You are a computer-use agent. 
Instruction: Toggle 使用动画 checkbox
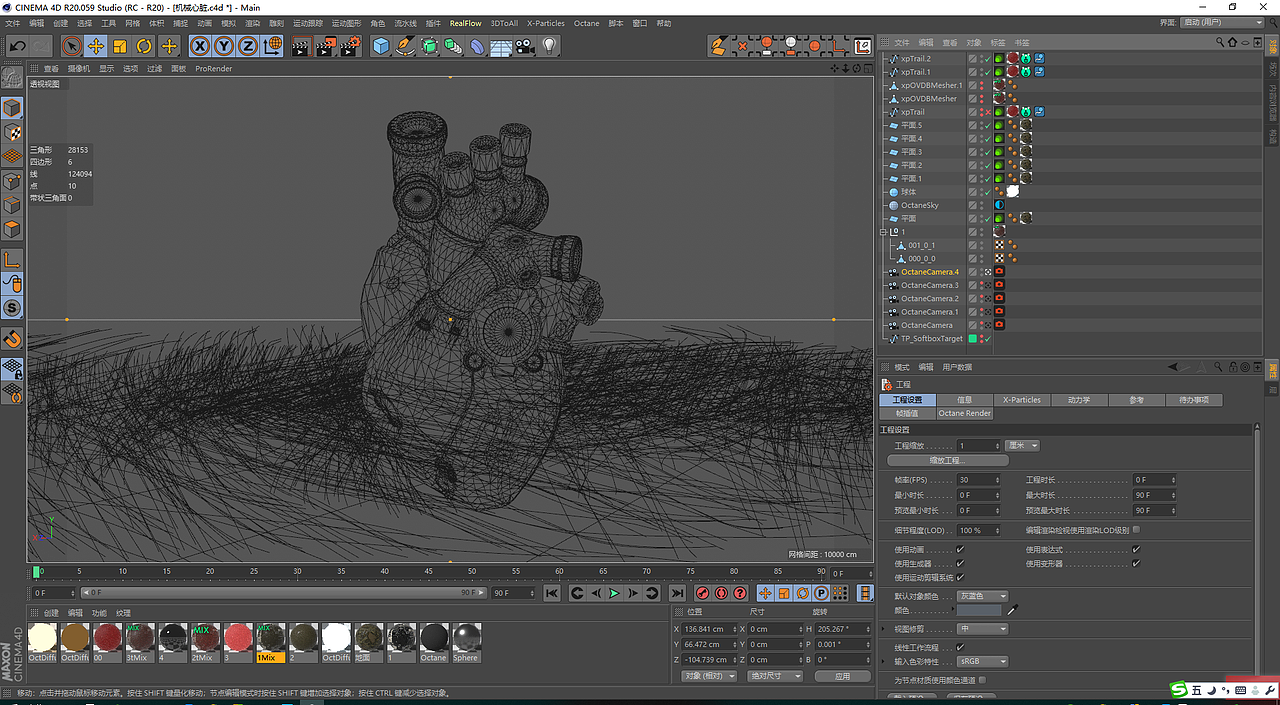pos(960,549)
